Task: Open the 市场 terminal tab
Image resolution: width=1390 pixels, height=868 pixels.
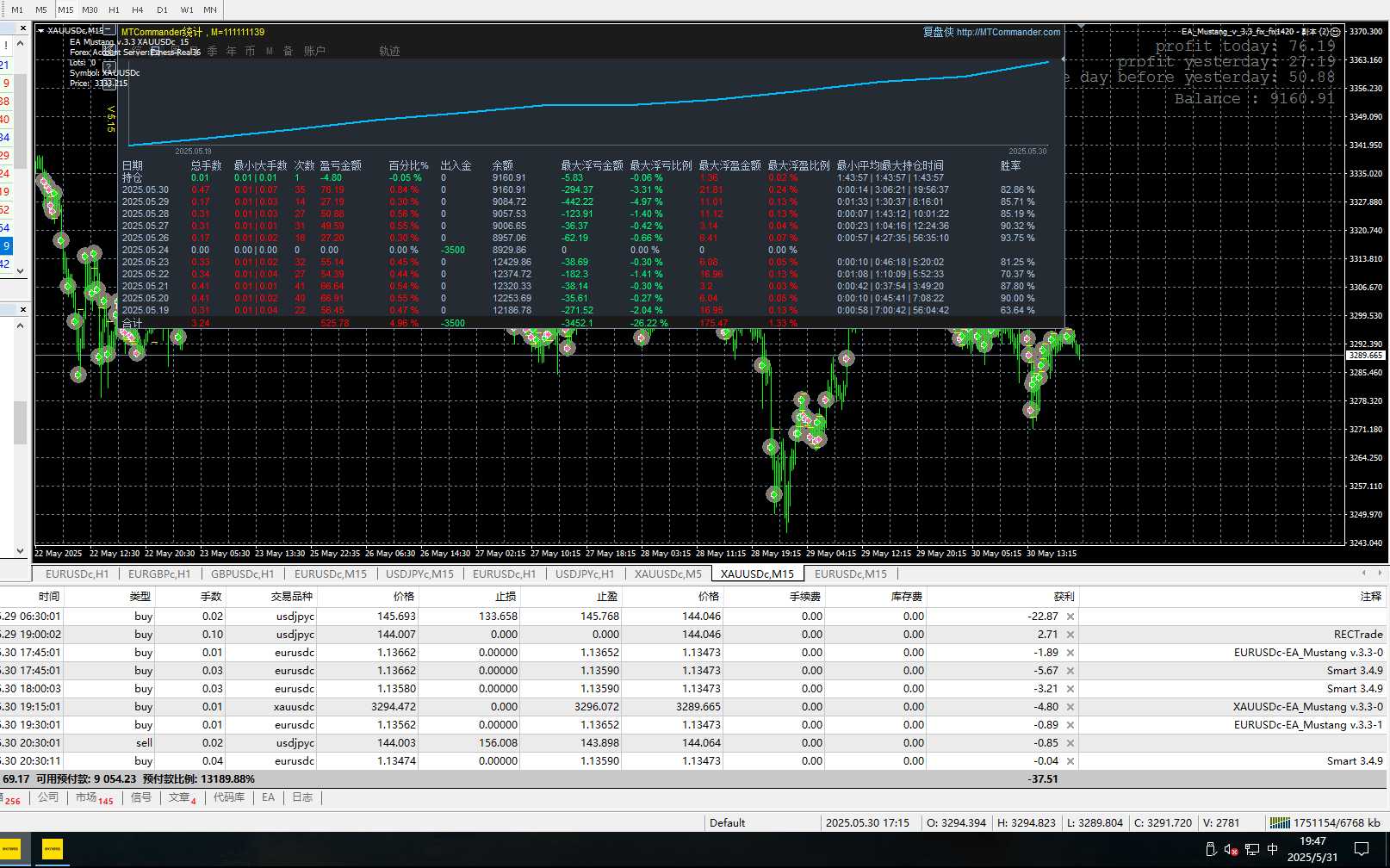Action: (x=93, y=797)
